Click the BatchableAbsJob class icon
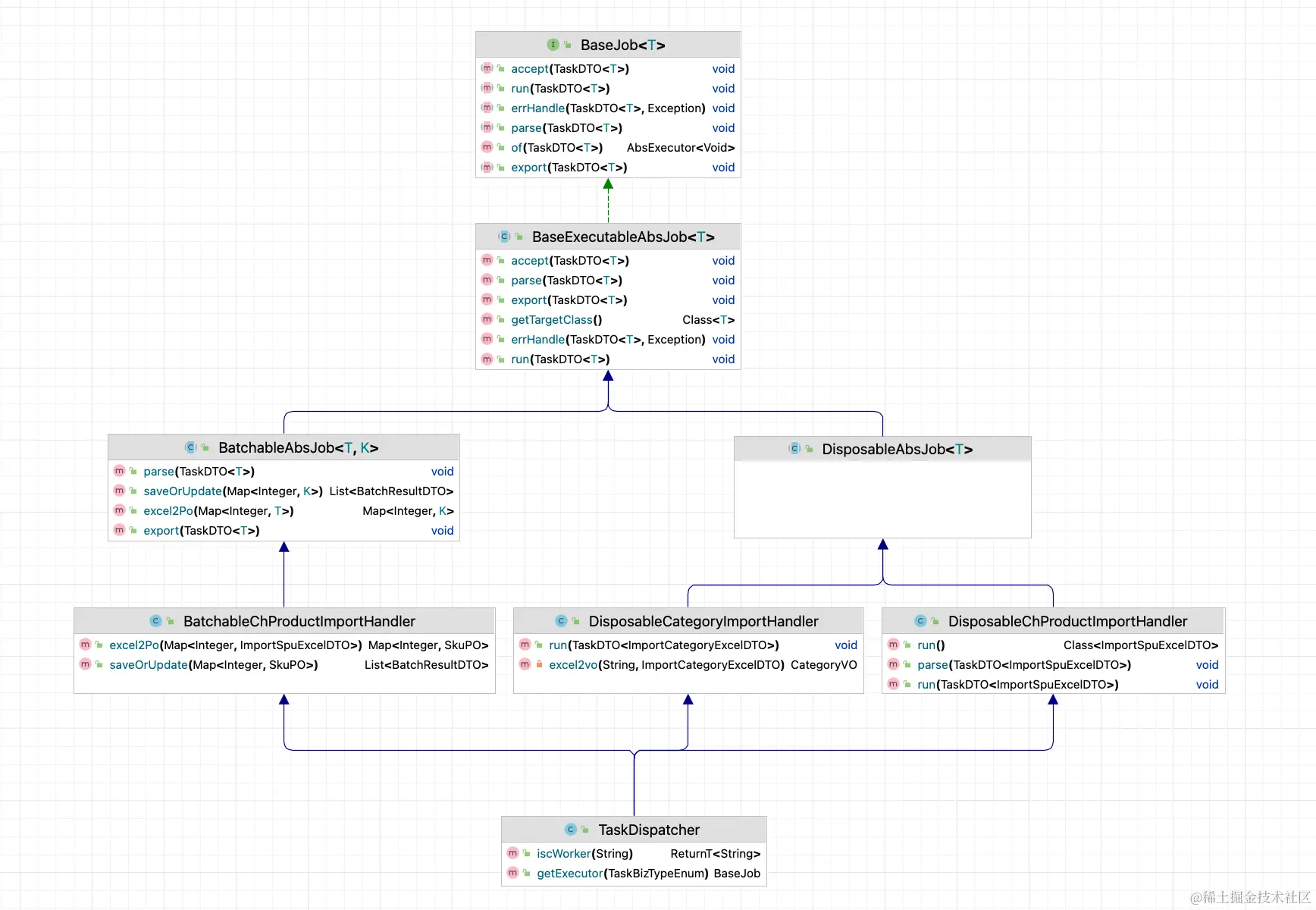Image resolution: width=1316 pixels, height=910 pixels. click(x=191, y=447)
